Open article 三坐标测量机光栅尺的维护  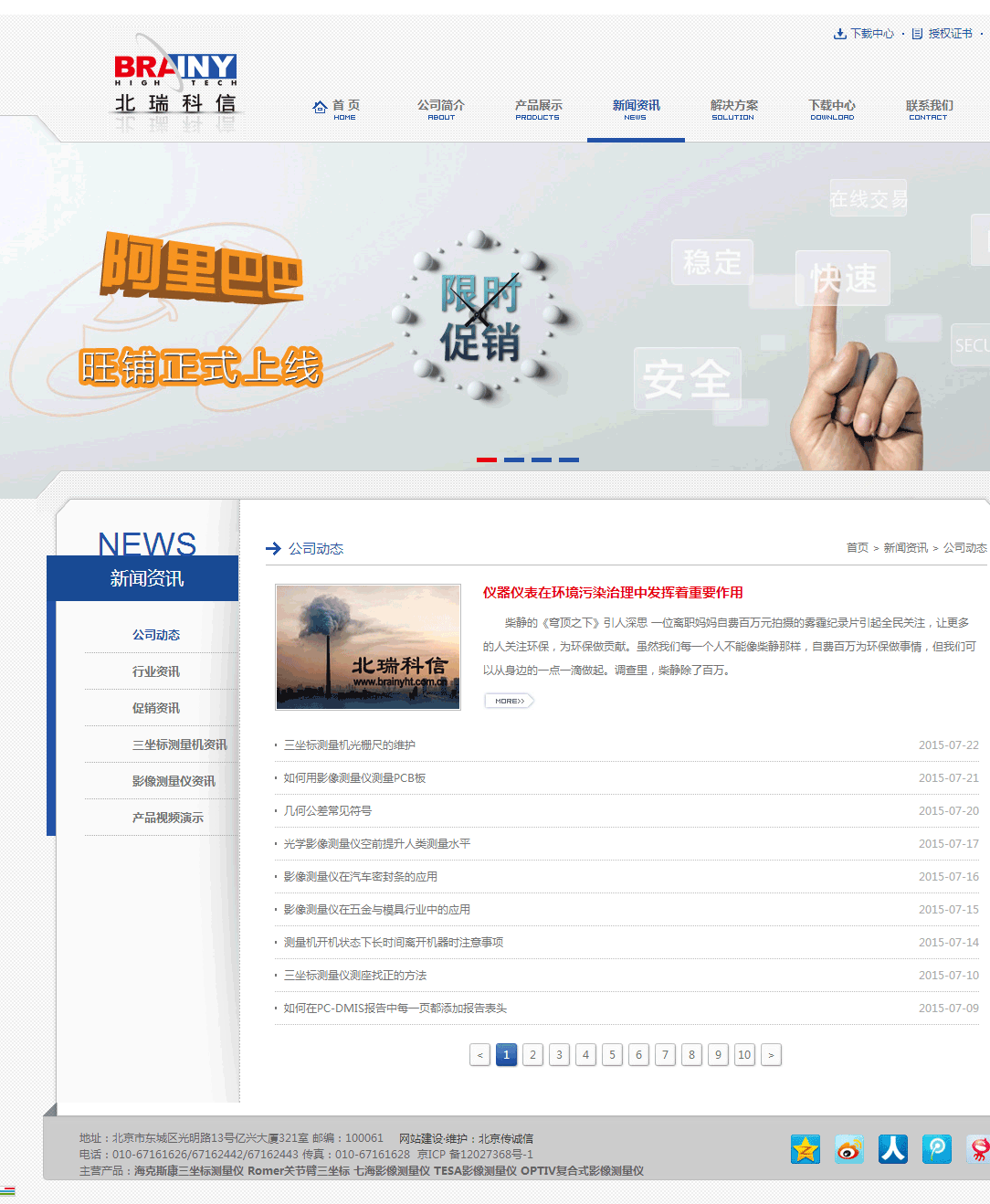coord(350,745)
